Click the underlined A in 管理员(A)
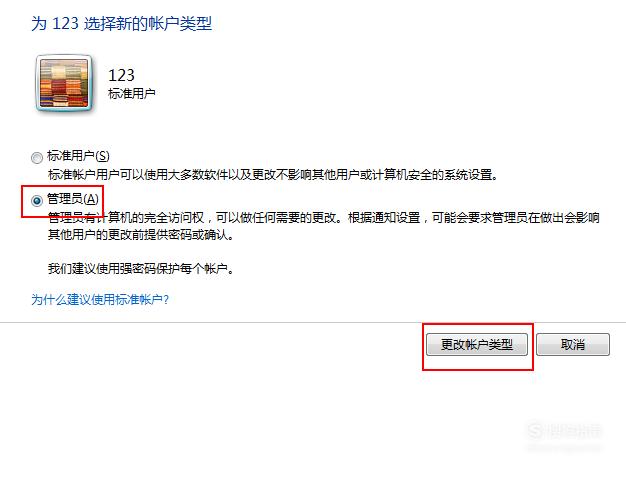Viewport: 626px width, 477px height. [91, 199]
